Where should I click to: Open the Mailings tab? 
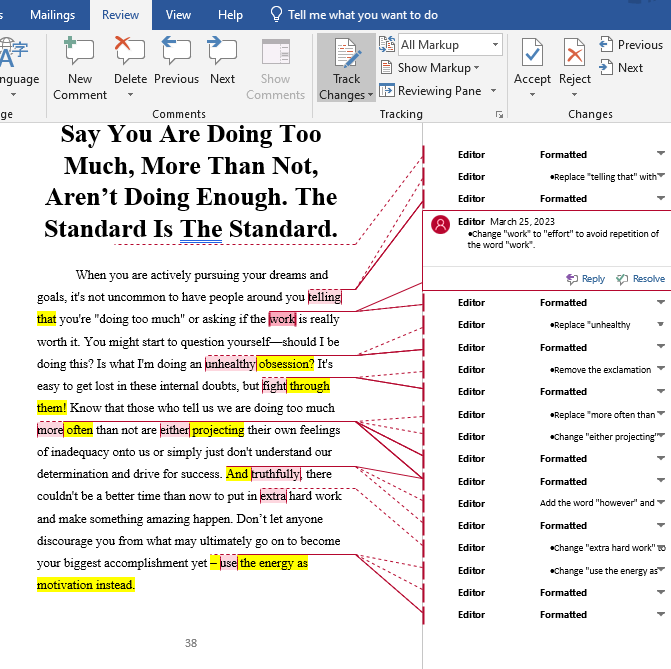click(x=52, y=15)
